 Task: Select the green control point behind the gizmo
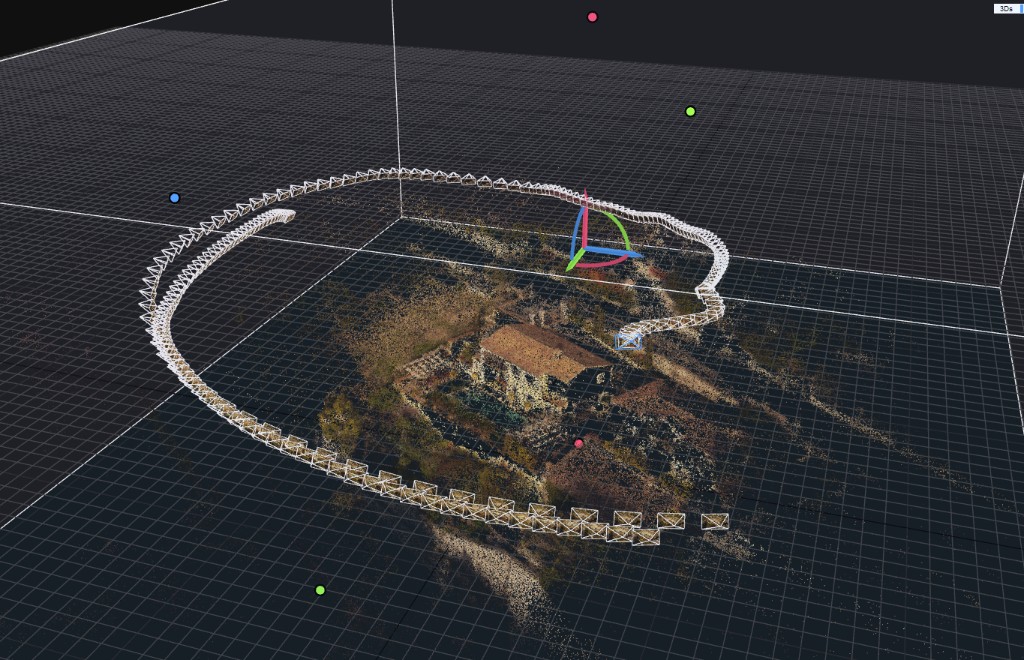coord(690,112)
